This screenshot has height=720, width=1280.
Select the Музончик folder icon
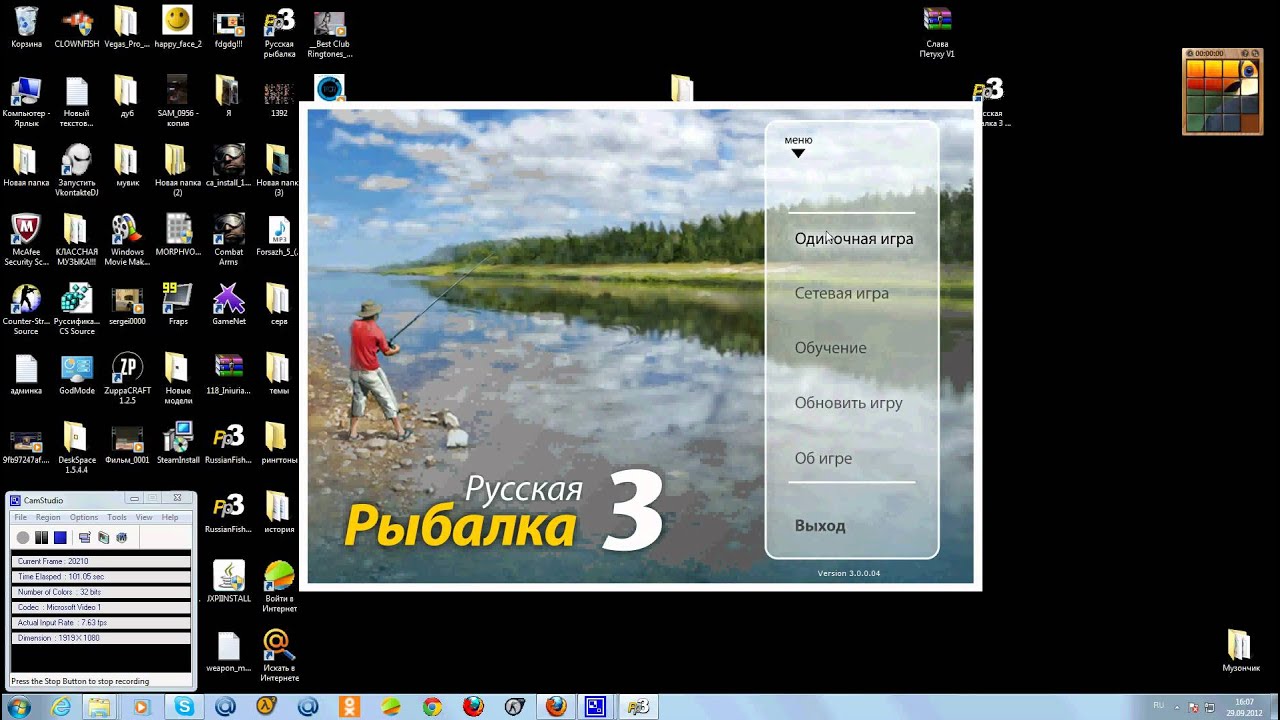[1240, 651]
